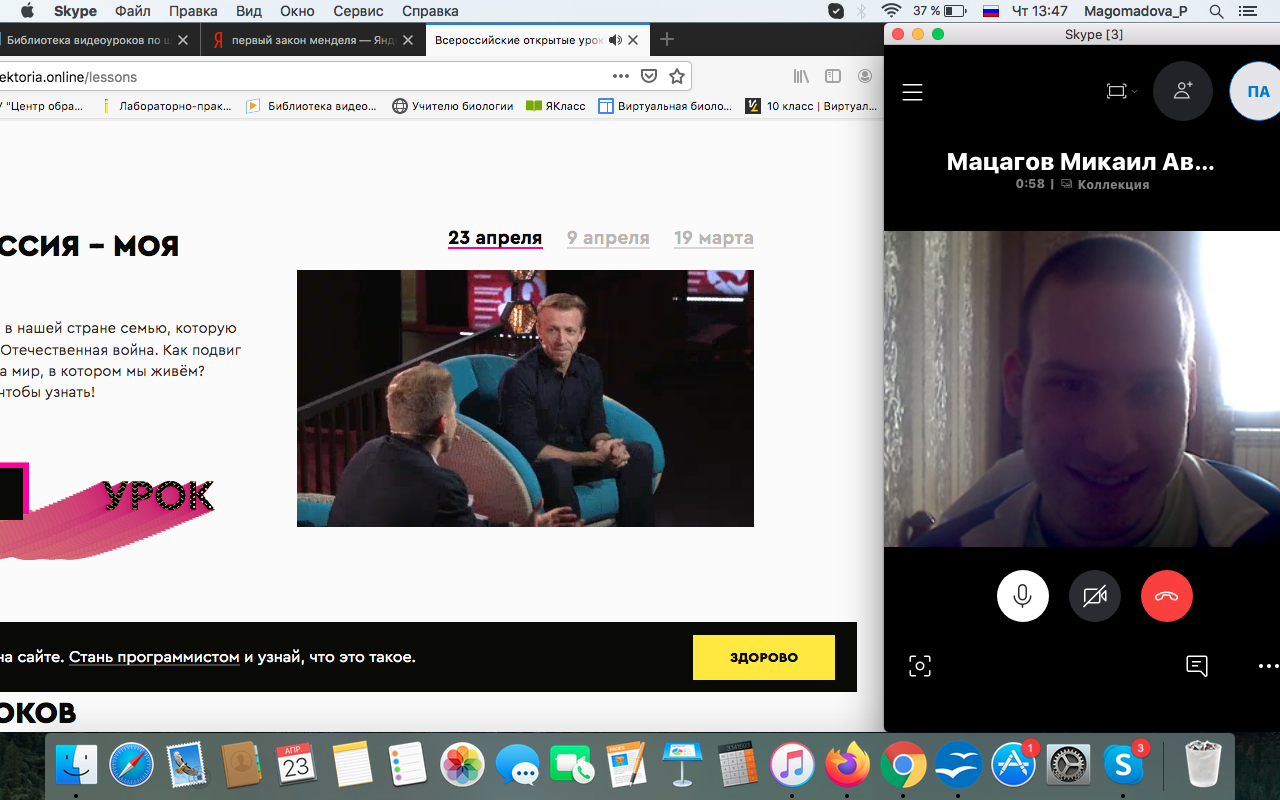Image resolution: width=1280 pixels, height=800 pixels.
Task: Expand the call view layout options
Action: tap(1121, 91)
